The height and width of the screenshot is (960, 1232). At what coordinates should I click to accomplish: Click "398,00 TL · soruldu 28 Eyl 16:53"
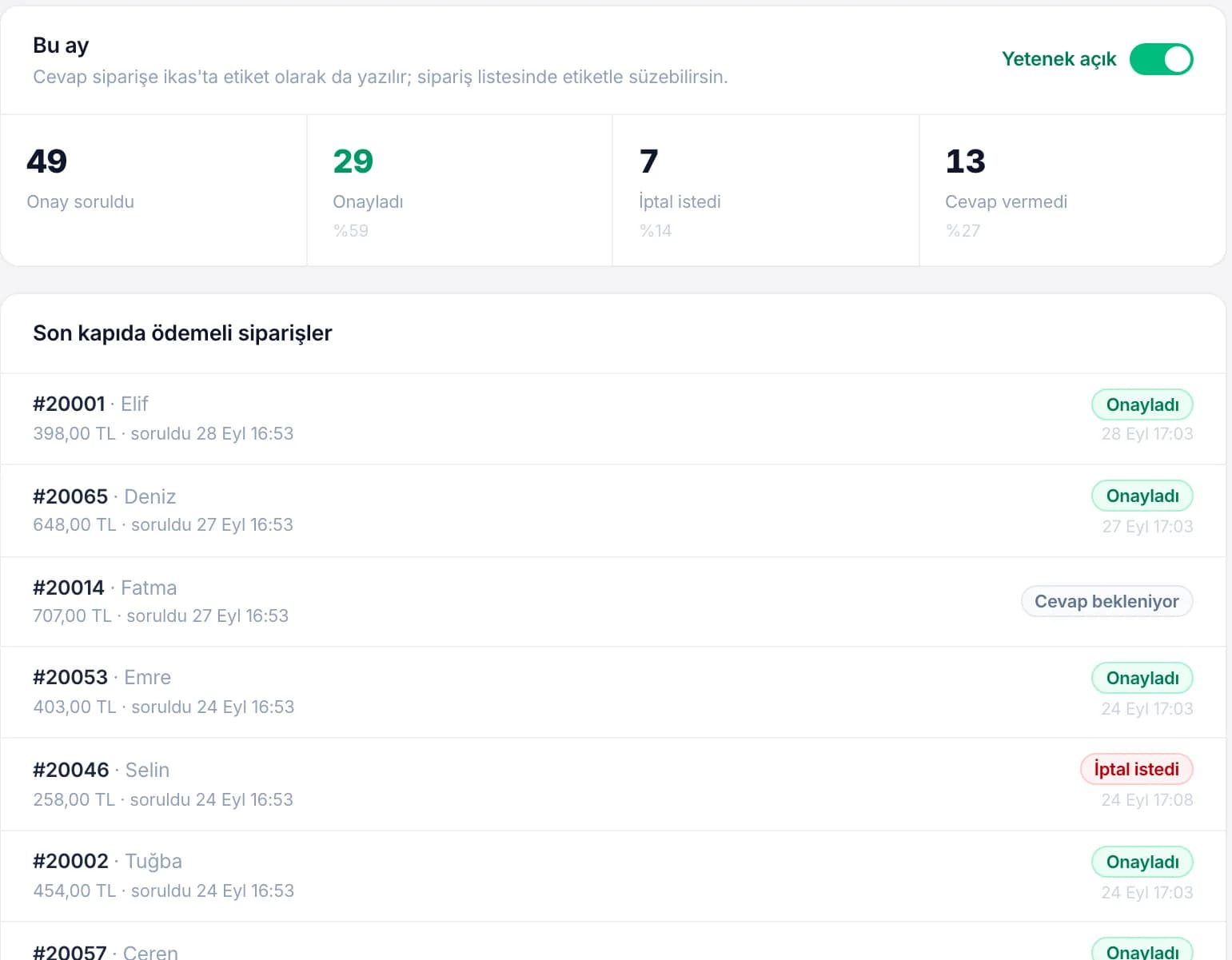tap(163, 433)
